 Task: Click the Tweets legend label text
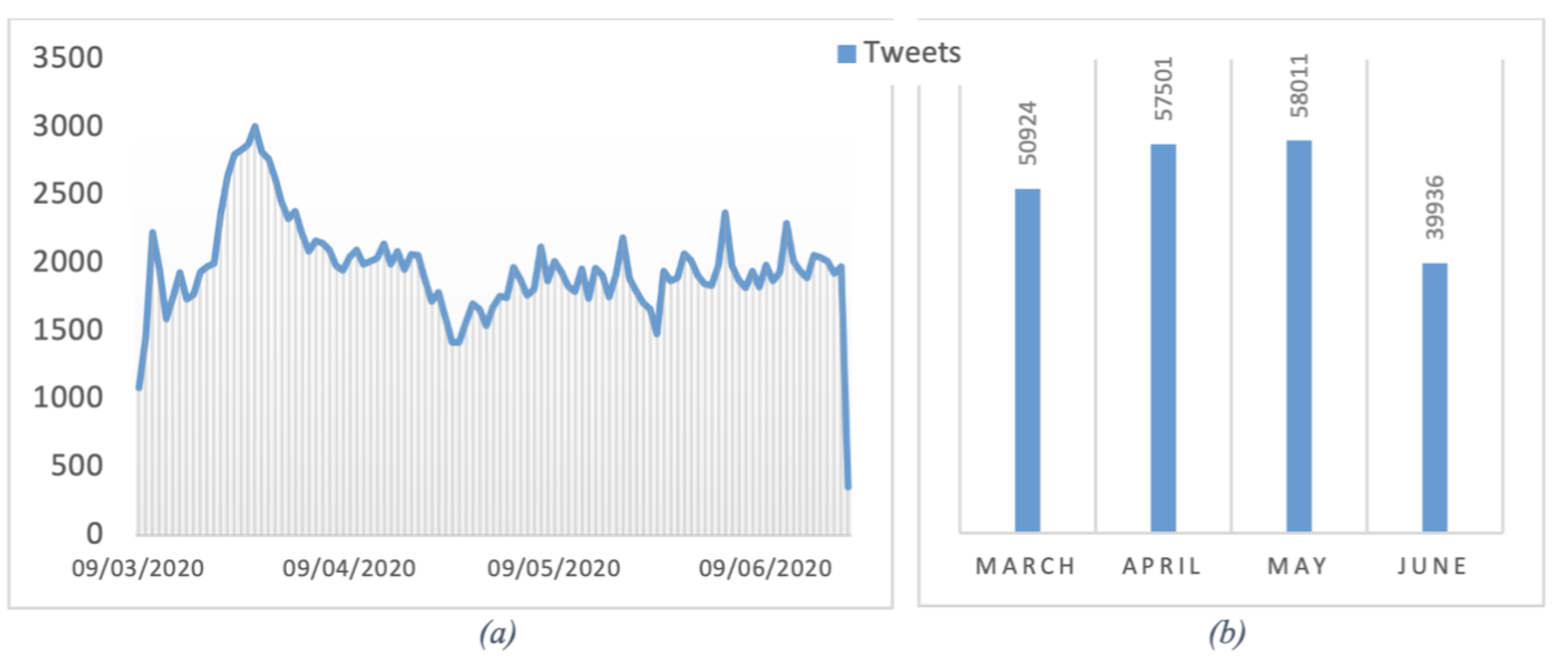click(912, 52)
